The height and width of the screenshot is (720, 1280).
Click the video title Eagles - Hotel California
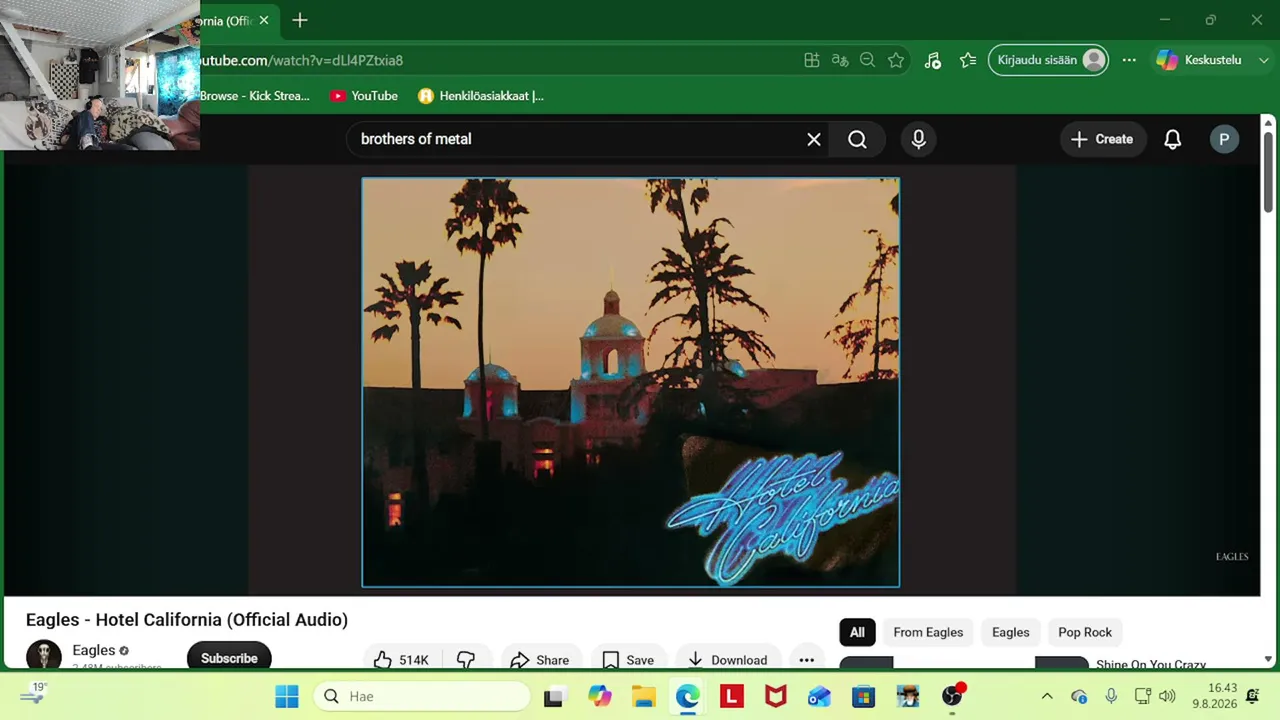187,620
